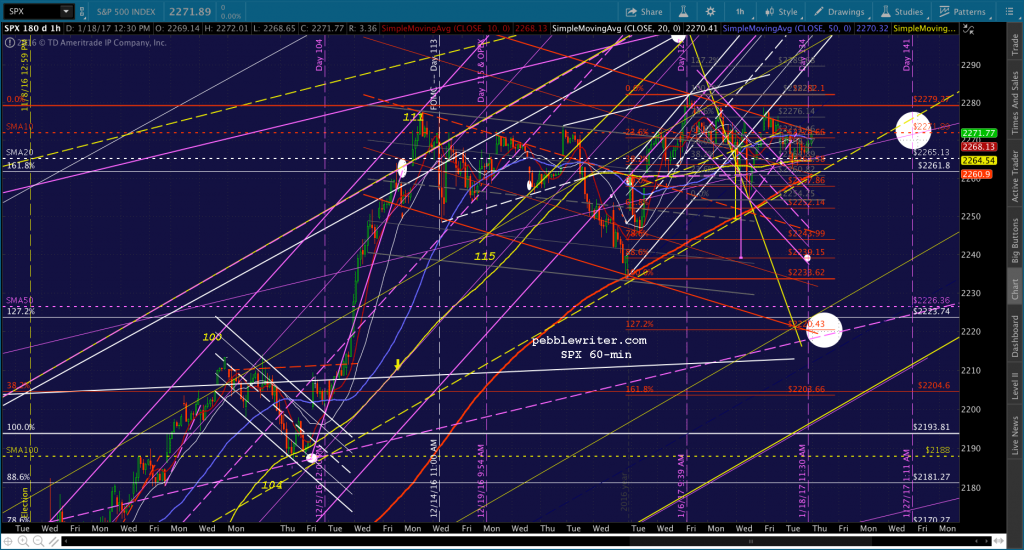The height and width of the screenshot is (550, 1024).
Task: Click the $2279.37 level label
Action: (931, 99)
